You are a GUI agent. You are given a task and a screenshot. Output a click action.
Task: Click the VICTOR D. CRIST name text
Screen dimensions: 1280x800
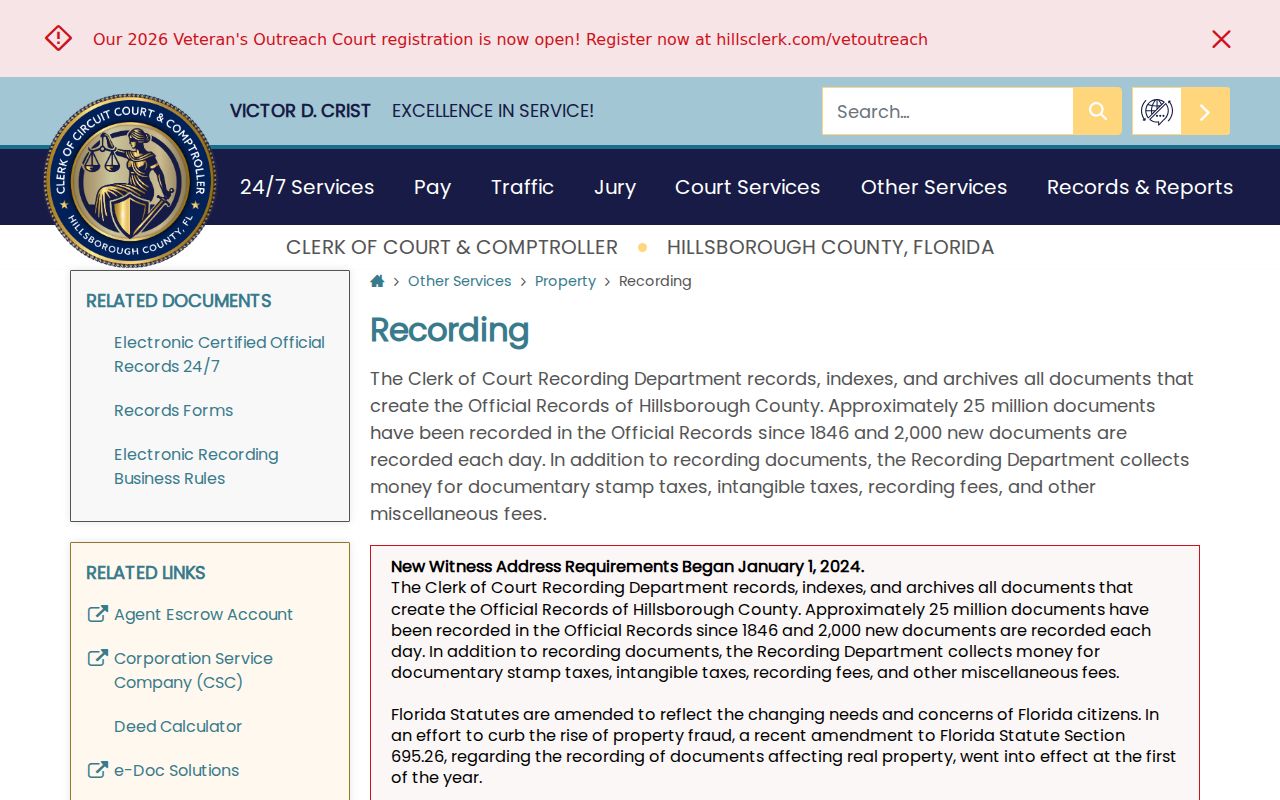(300, 111)
